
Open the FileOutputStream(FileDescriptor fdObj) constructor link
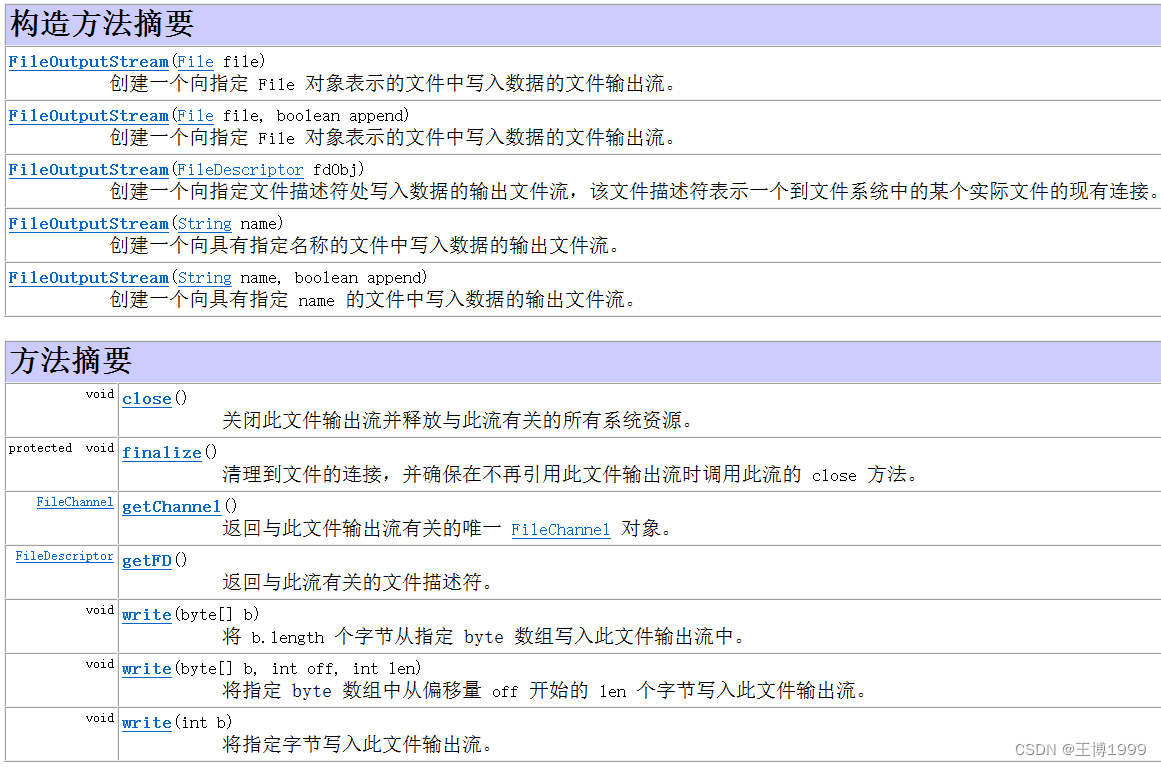coord(88,170)
